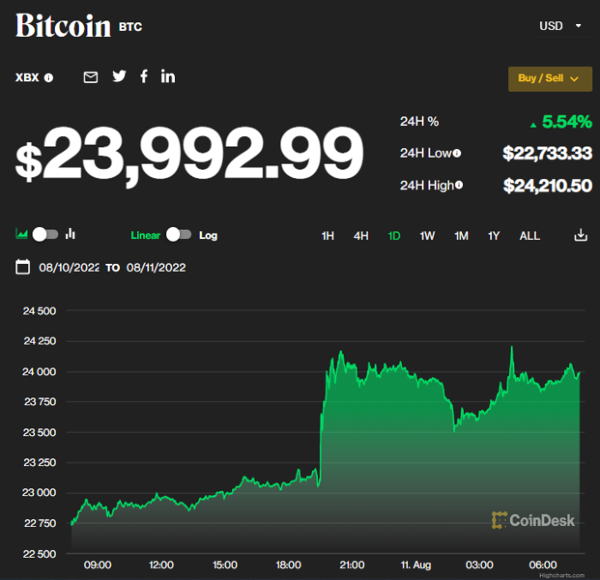Select the 1M time range

[461, 236]
